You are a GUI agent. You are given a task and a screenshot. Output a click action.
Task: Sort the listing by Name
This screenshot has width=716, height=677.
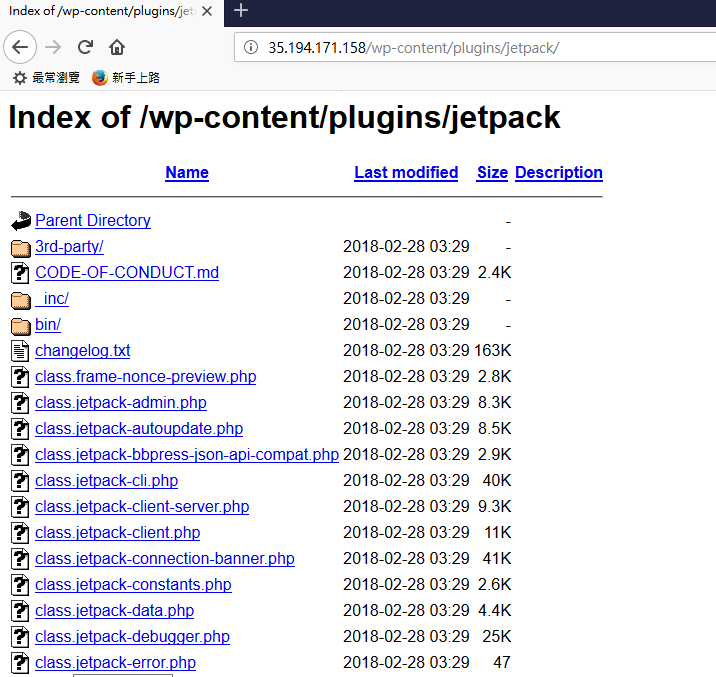[187, 173]
